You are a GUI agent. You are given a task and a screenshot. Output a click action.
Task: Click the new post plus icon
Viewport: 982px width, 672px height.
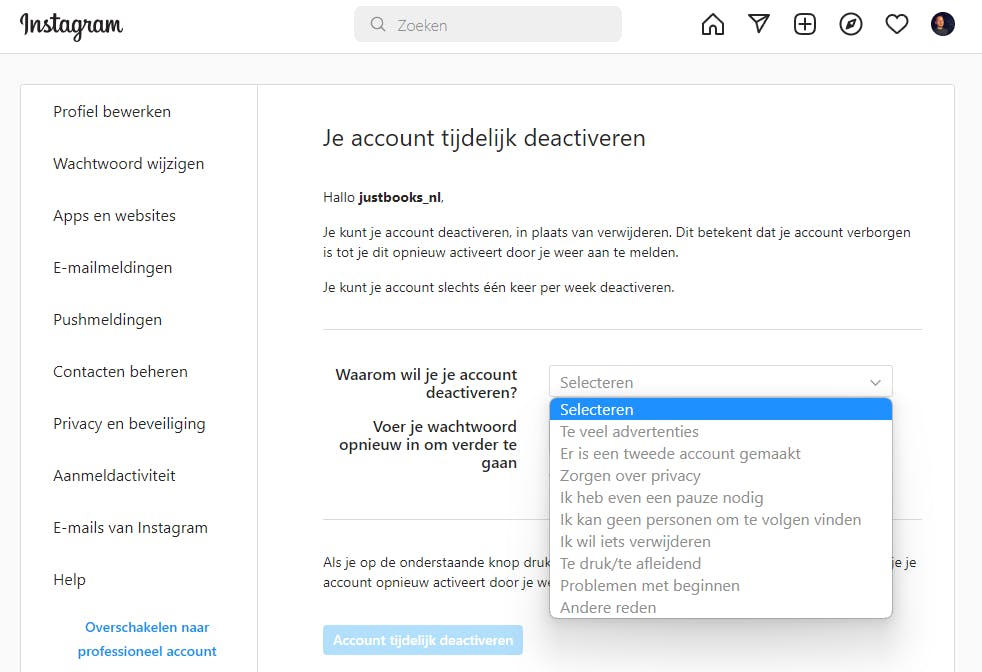click(x=805, y=25)
